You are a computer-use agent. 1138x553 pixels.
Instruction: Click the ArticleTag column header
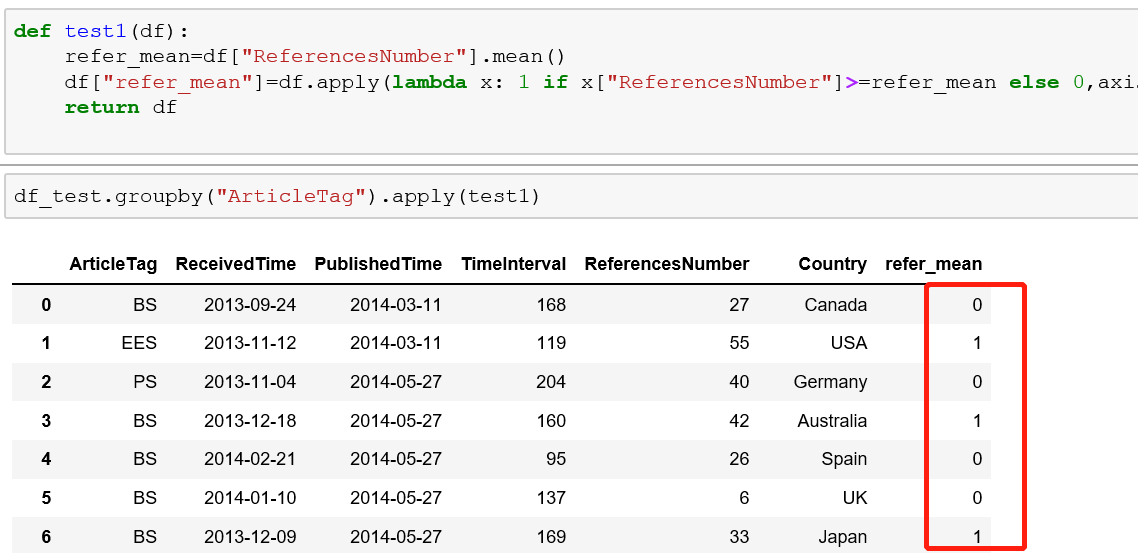(x=113, y=264)
